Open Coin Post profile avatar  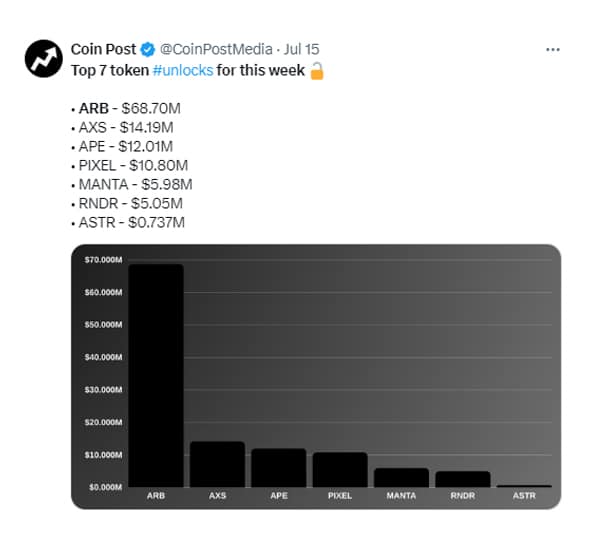44,58
